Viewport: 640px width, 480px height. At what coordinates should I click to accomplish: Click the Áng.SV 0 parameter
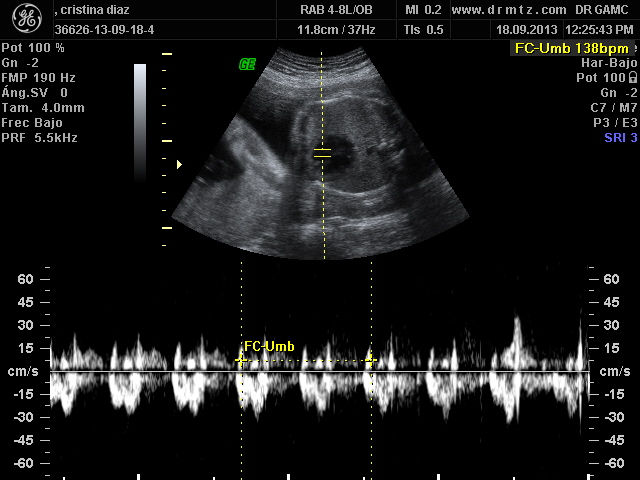(x=34, y=93)
